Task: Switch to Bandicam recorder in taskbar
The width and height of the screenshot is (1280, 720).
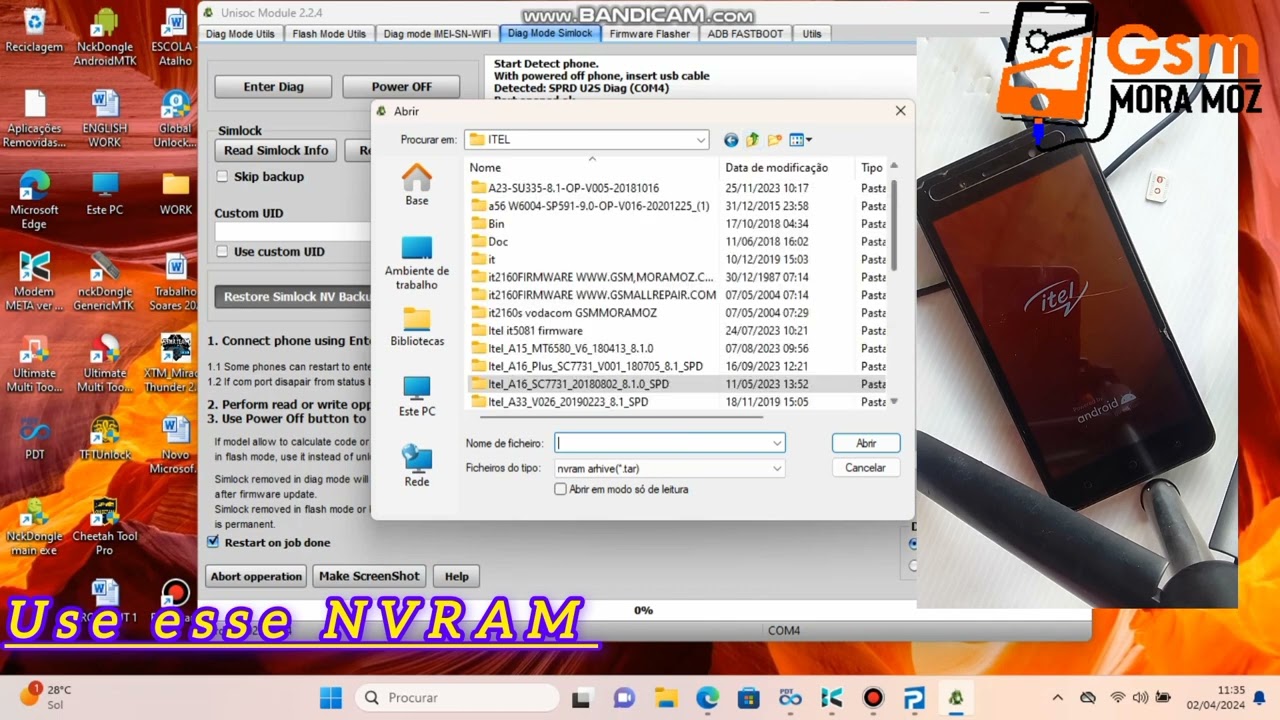Action: click(x=873, y=697)
